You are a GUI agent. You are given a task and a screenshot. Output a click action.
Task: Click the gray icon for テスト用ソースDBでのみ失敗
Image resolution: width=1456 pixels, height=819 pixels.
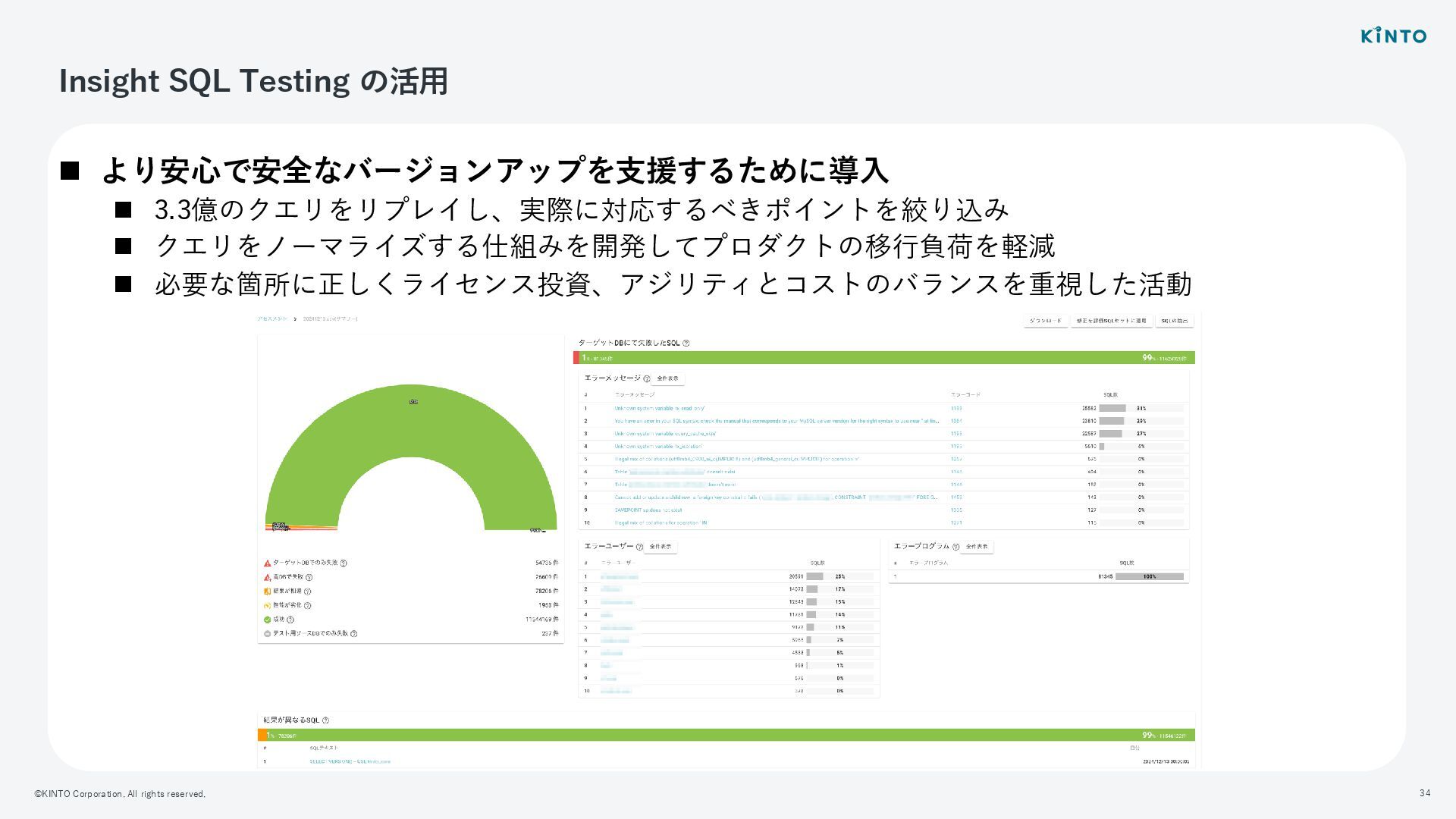[268, 633]
